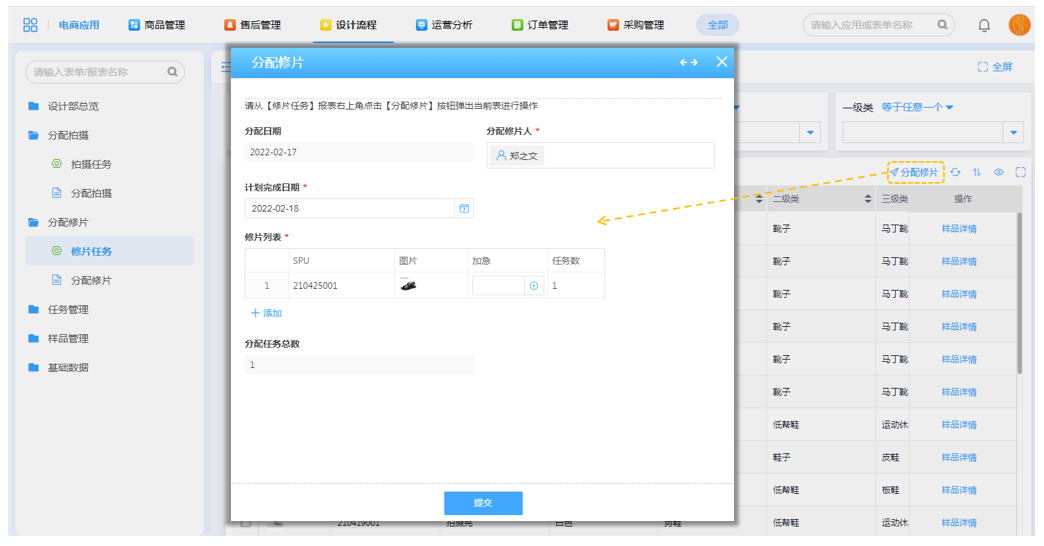1044x546 pixels.
Task: Expand the dialog width with arrows icon
Action: tap(689, 62)
